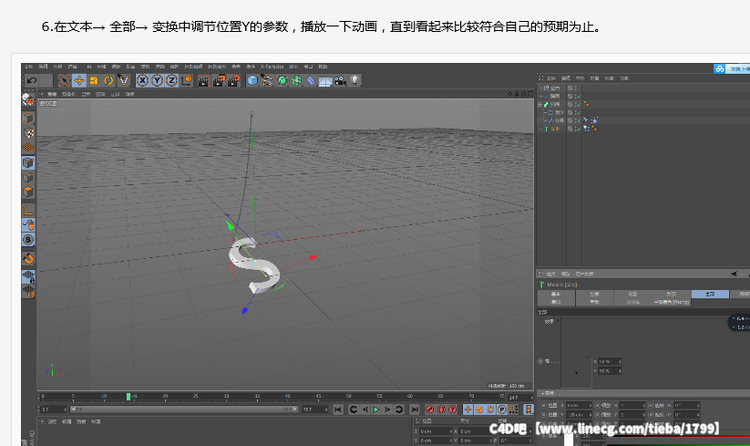The height and width of the screenshot is (446, 750).
Task: Click the coordinate system icon
Action: coord(187,80)
